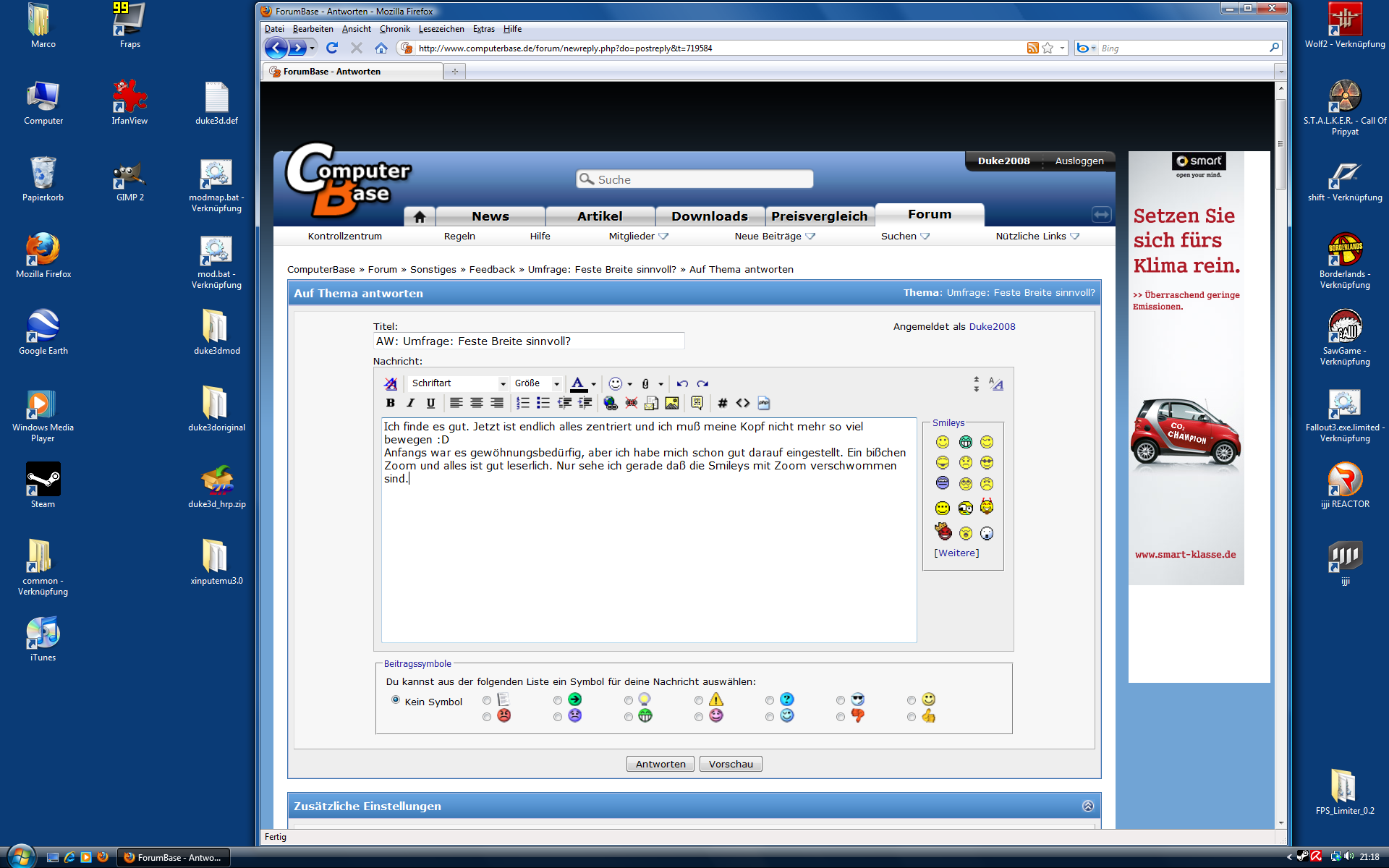Screen dimensions: 1389x868
Task: Insert image via the picture icon
Action: (x=671, y=403)
